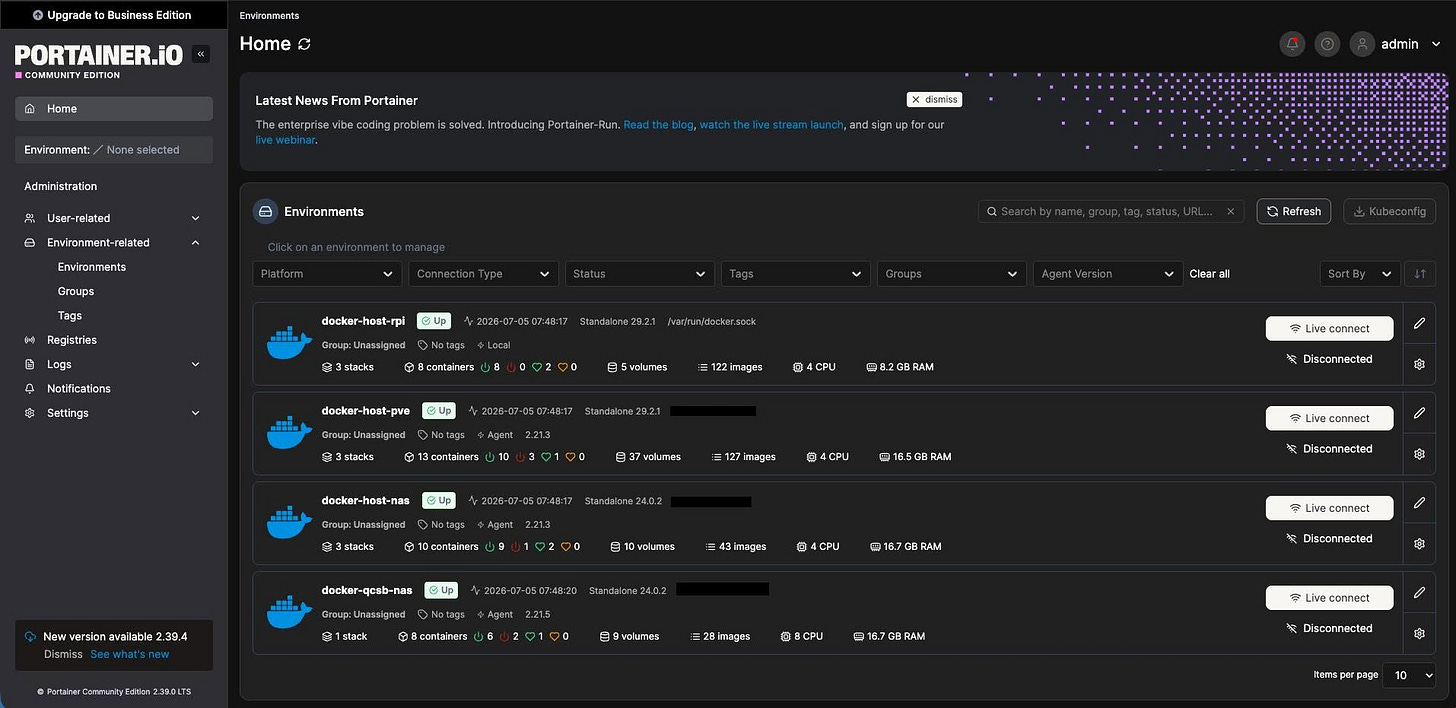Open the Connection Type filter dropdown
1456x708 pixels.
point(483,274)
